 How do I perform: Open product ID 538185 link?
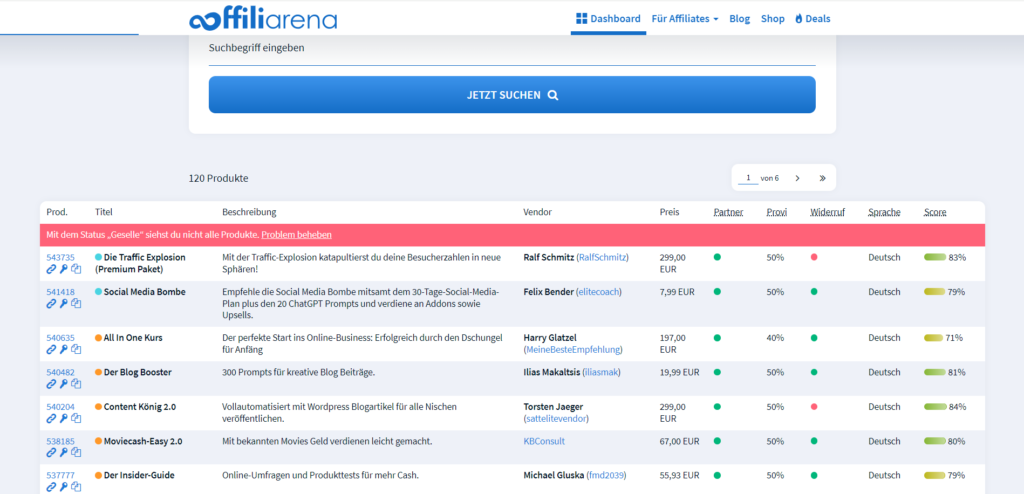[60, 441]
